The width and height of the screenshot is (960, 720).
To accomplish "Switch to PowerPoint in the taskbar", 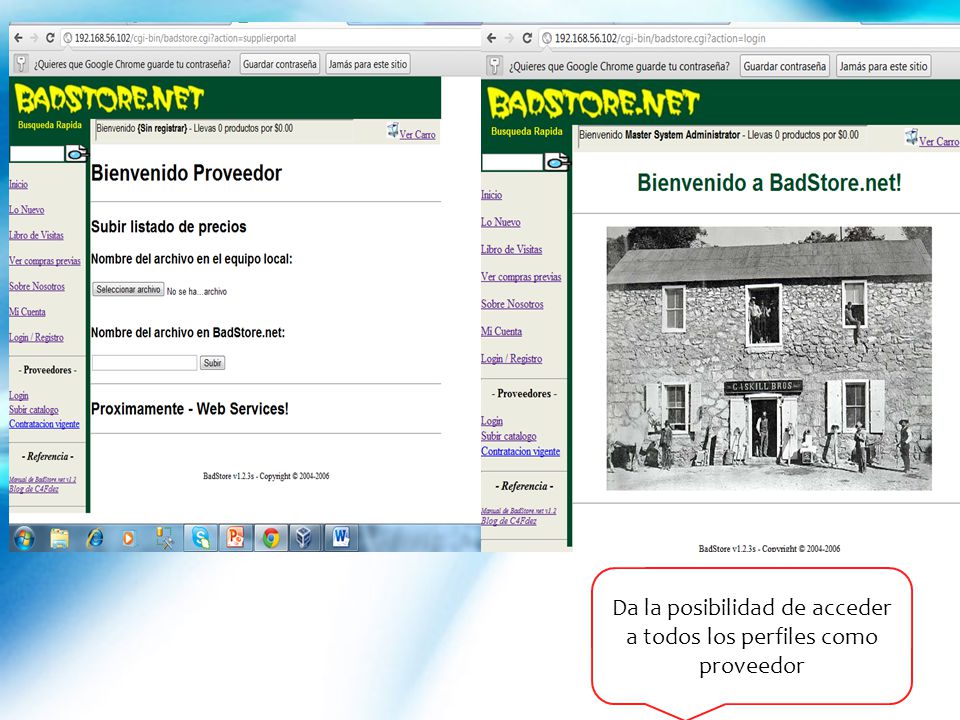I will [235, 538].
